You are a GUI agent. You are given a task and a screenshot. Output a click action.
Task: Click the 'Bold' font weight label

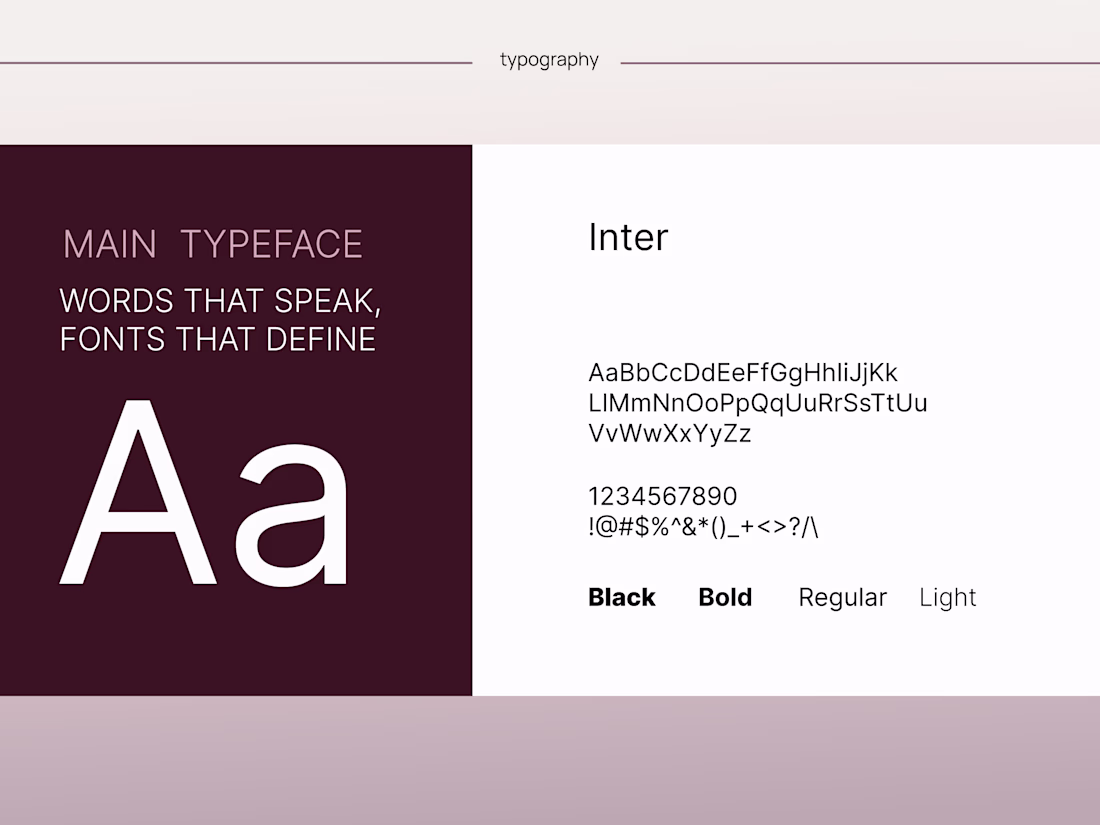click(725, 597)
